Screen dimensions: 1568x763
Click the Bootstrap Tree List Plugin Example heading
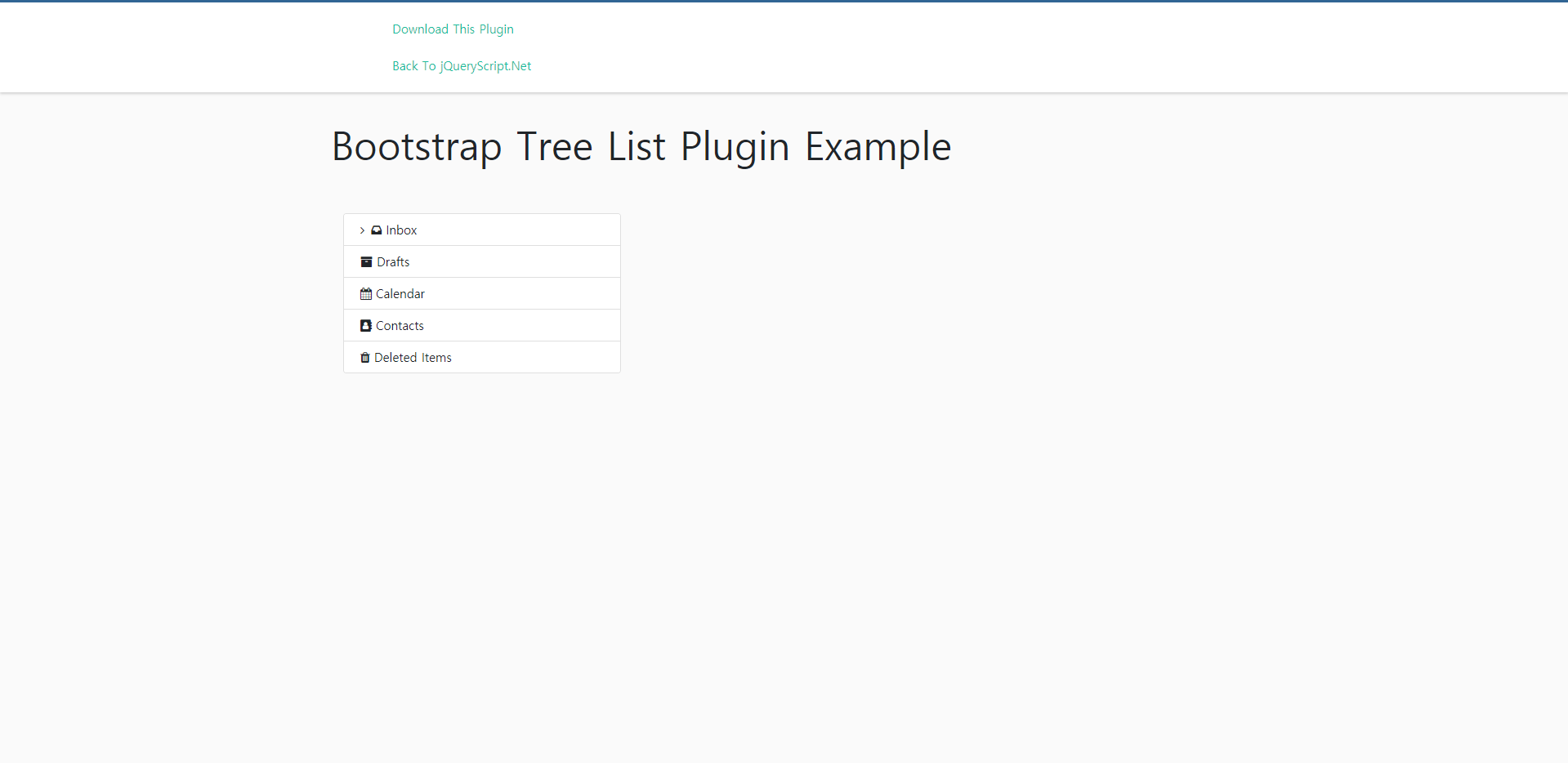click(641, 148)
